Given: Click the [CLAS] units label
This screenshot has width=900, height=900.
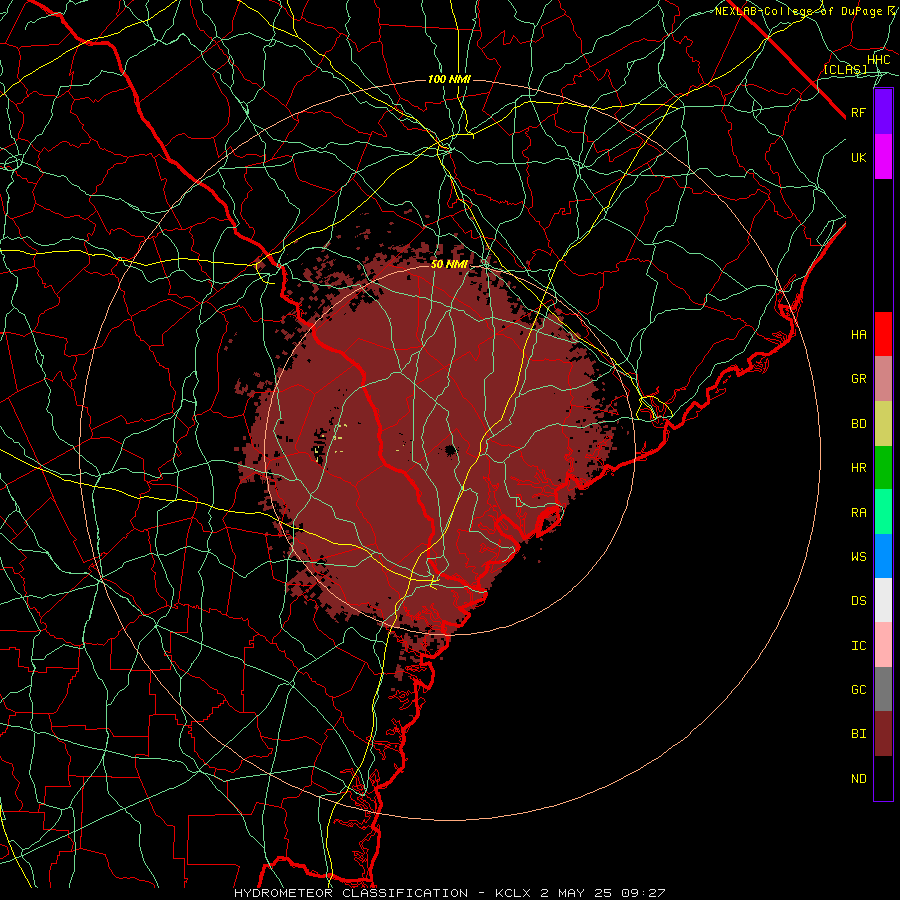Looking at the screenshot, I should tap(845, 69).
